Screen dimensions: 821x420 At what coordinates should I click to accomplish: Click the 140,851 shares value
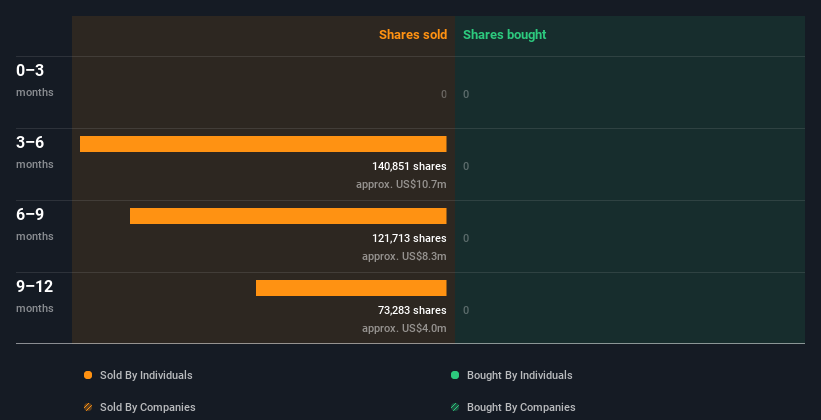409,167
